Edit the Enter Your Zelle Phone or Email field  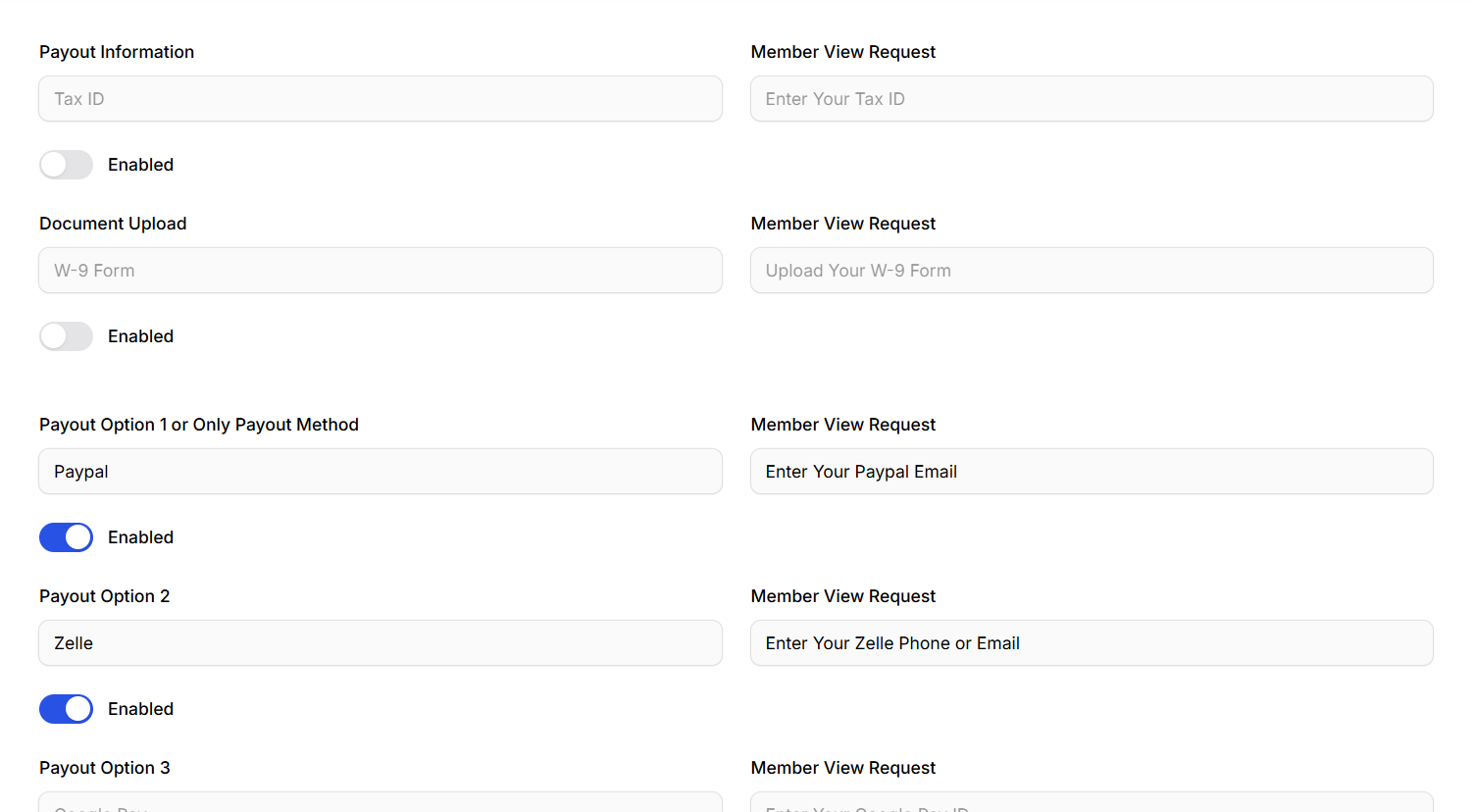[1092, 643]
